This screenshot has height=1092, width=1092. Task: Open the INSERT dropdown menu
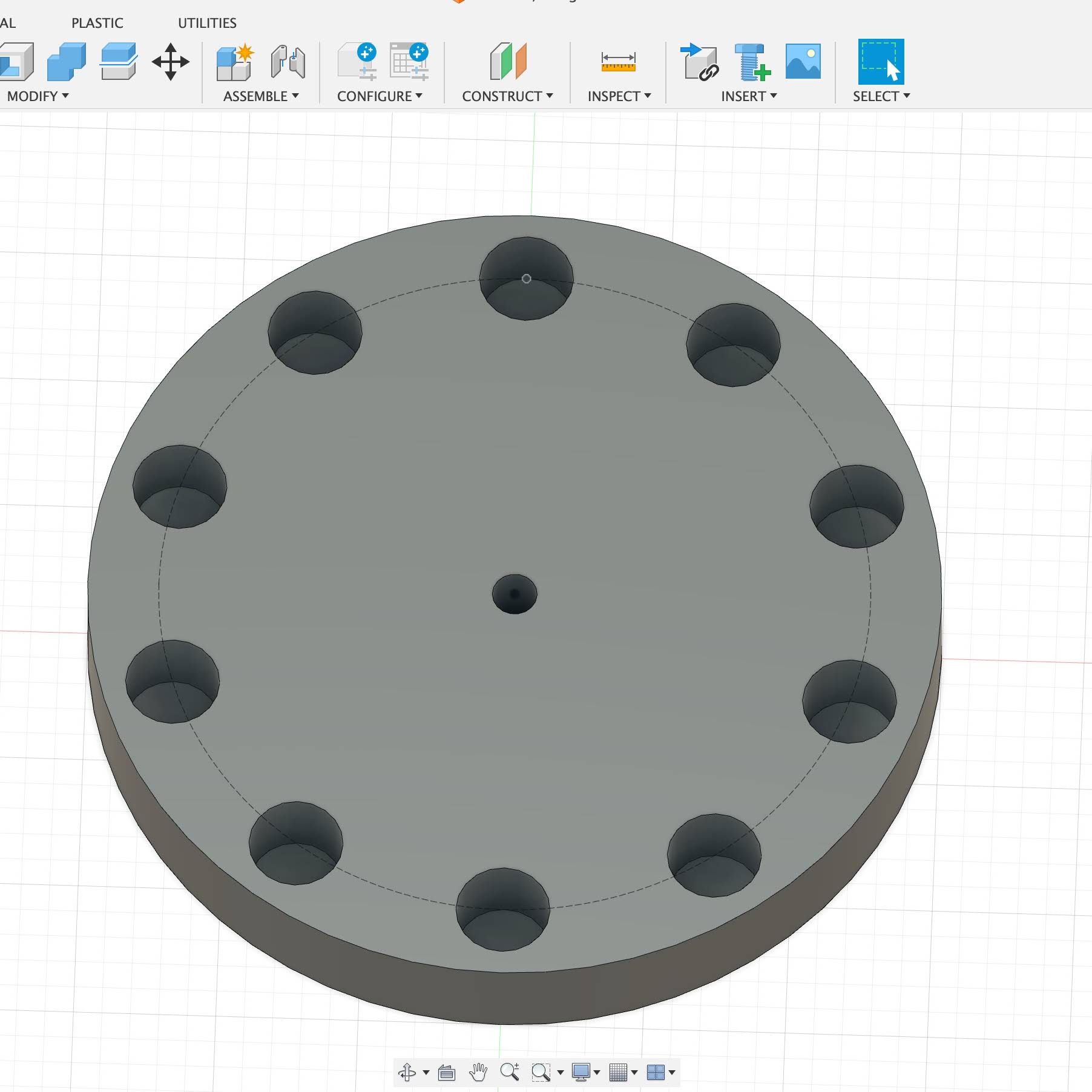point(749,96)
